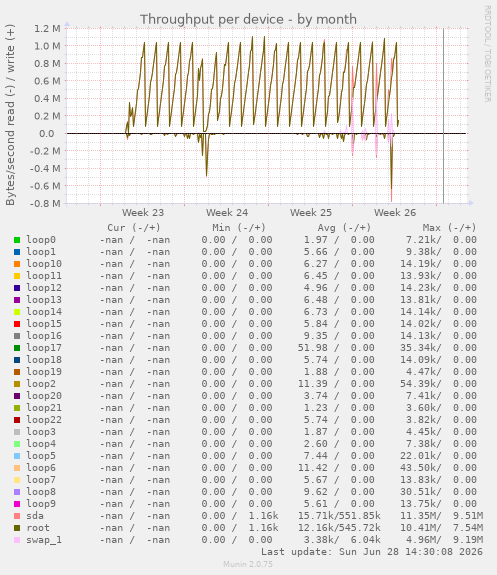Image resolution: width=497 pixels, height=575 pixels.
Task: Click the 'Munin 2.0.75' footer text
Action: [248, 564]
